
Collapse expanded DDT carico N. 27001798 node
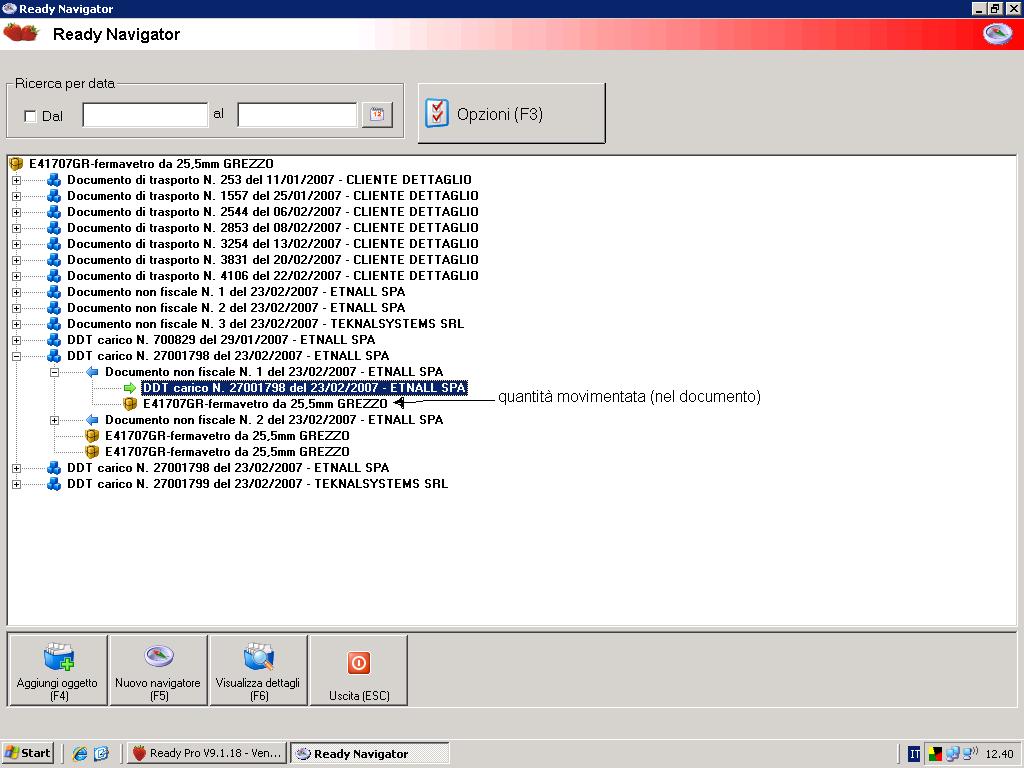click(16, 357)
